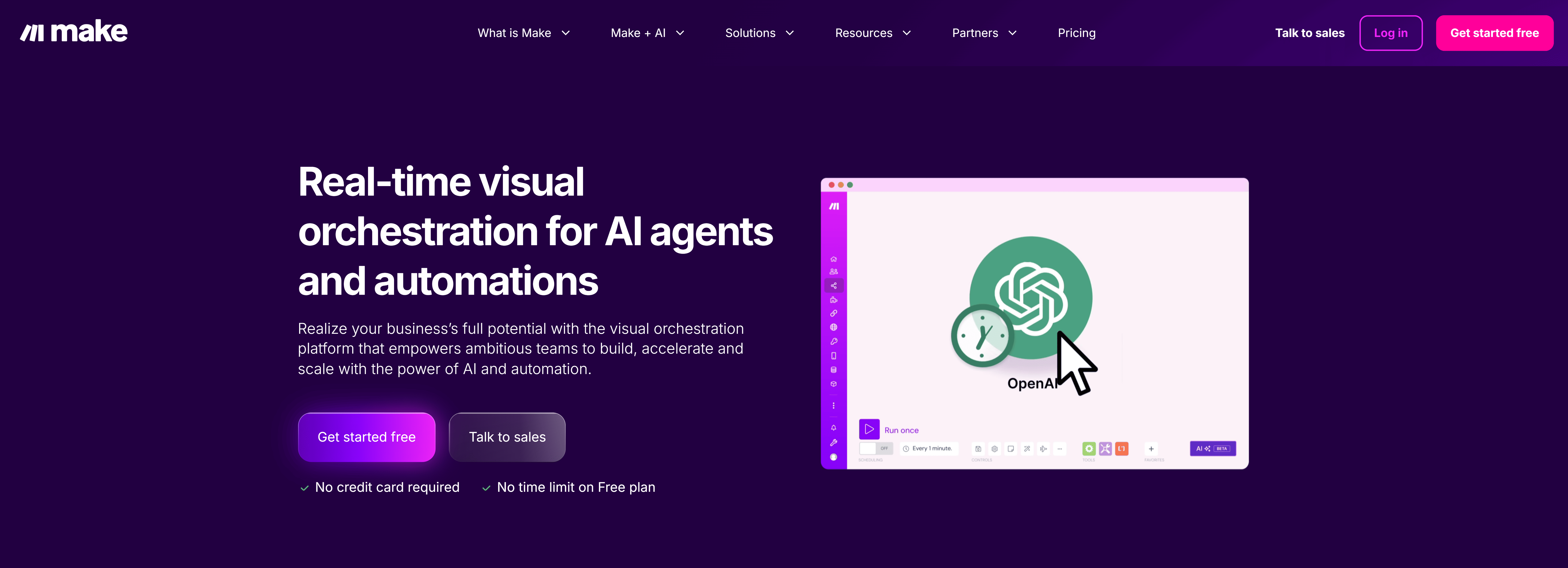Open the Pricing menu item
The width and height of the screenshot is (1568, 568).
(1076, 33)
